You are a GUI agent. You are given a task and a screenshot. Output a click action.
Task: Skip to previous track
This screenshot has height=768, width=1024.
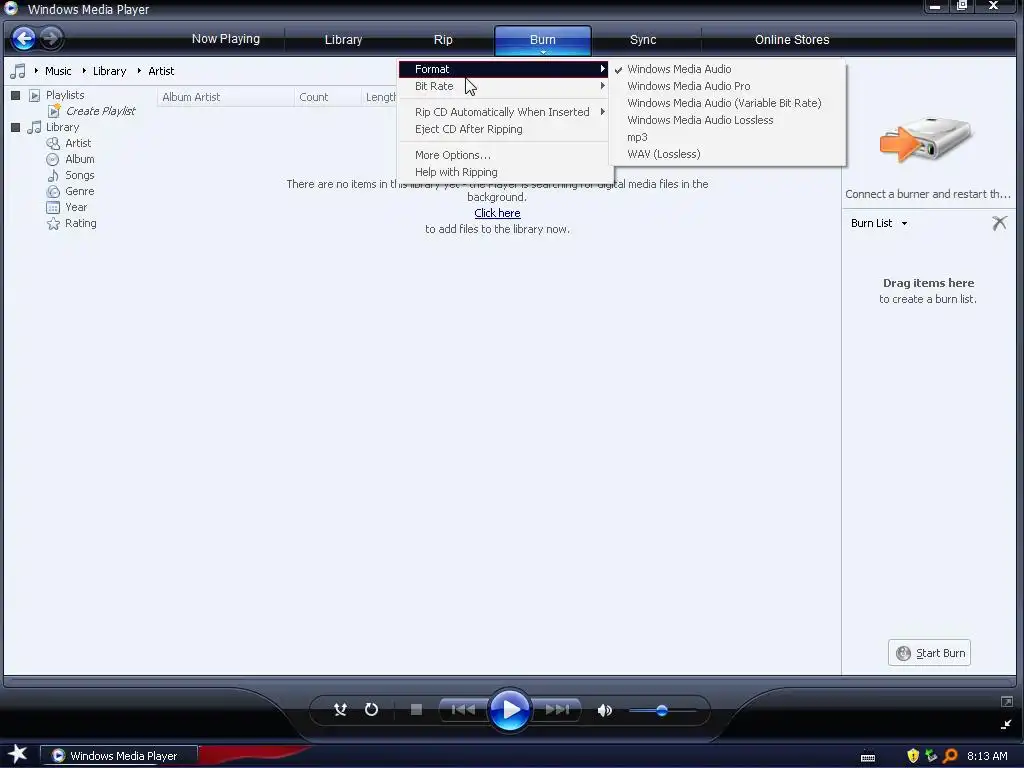point(463,709)
